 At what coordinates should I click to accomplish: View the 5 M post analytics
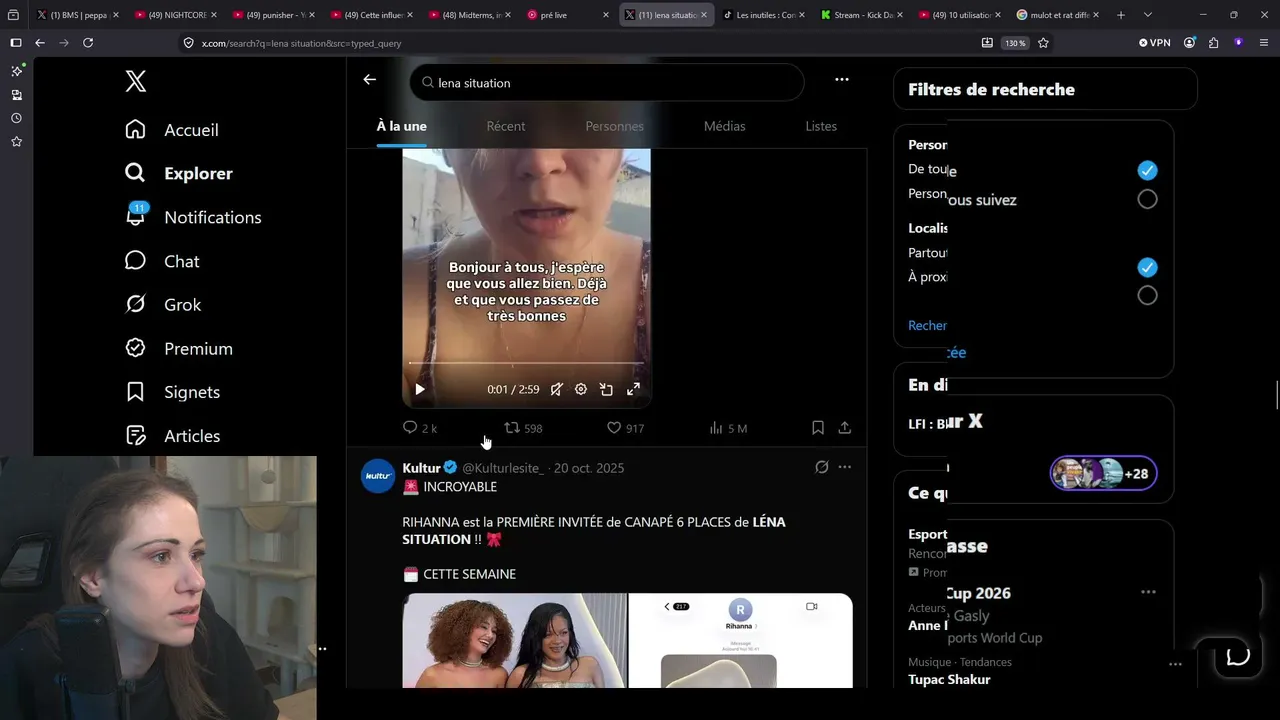pyautogui.click(x=728, y=428)
